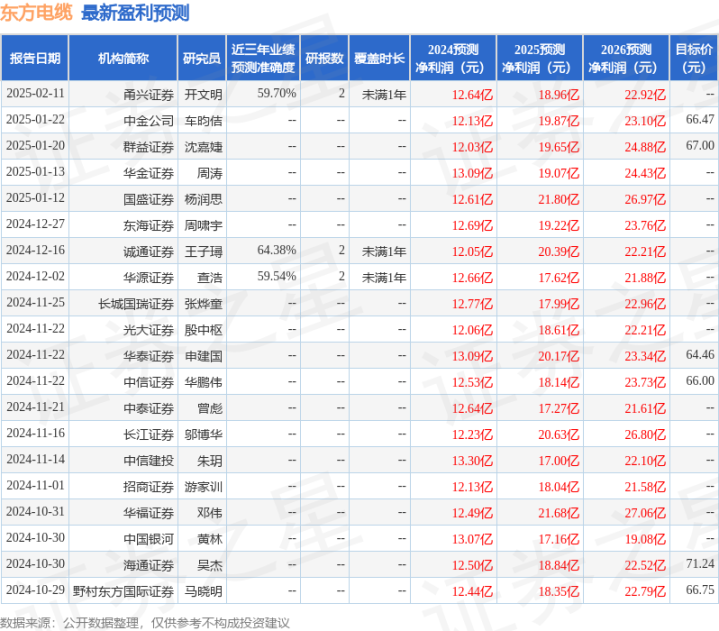This screenshot has width=719, height=631.
Task: Click the date cell 2025-02-11
Action: (x=35, y=94)
